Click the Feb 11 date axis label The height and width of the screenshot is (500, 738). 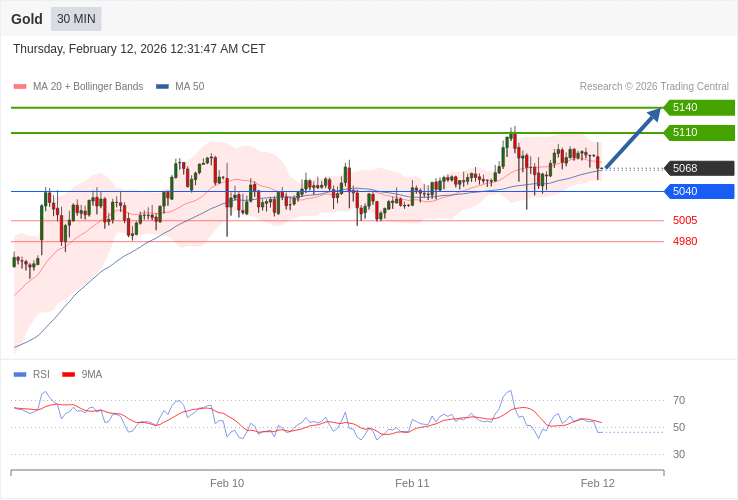pyautogui.click(x=412, y=483)
